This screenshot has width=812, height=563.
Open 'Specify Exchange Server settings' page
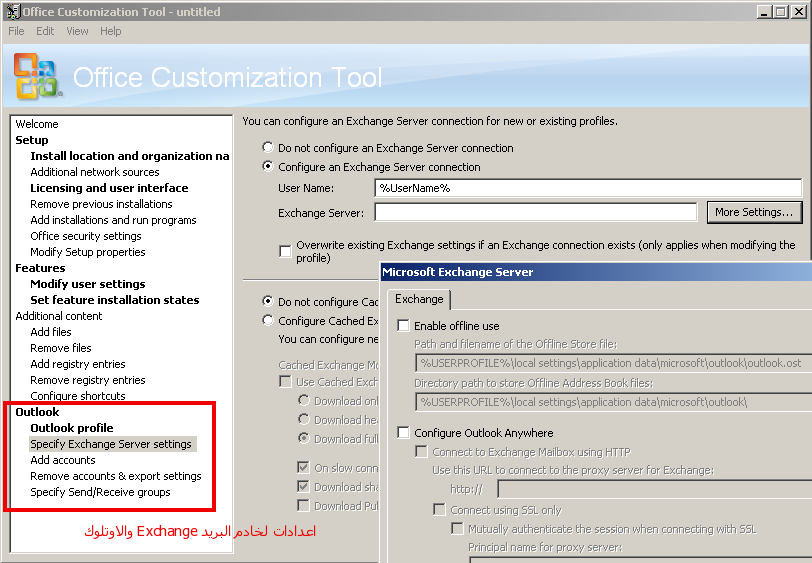pyautogui.click(x=111, y=444)
